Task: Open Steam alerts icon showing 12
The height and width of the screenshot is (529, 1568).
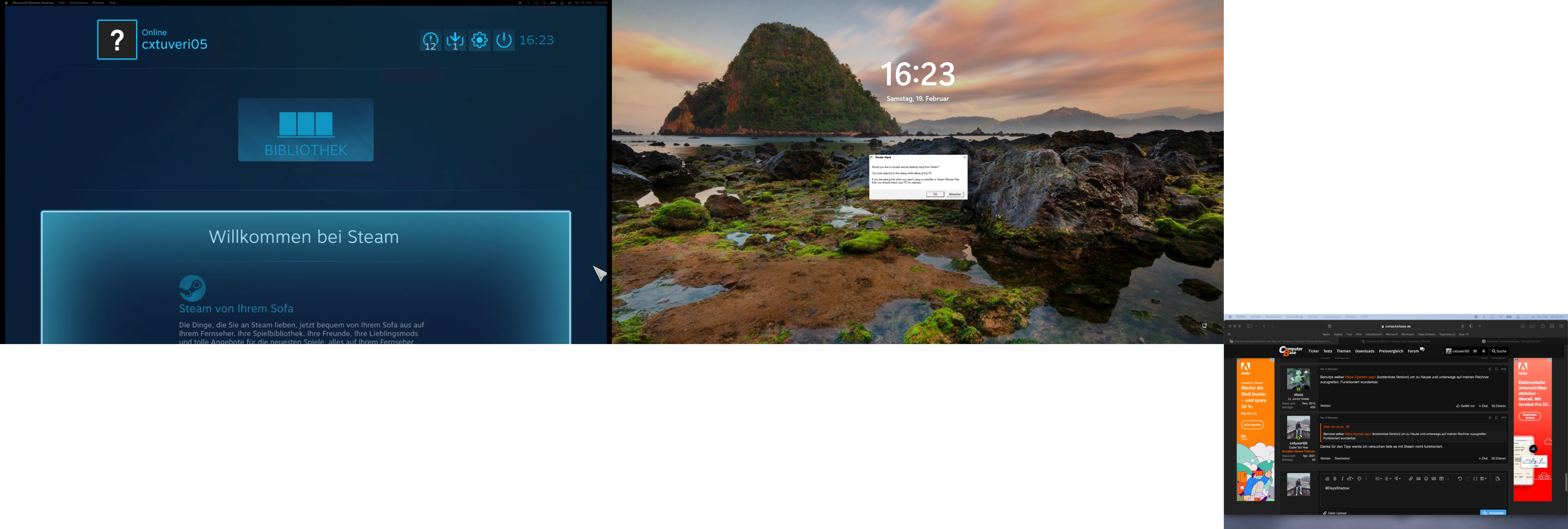Action: point(430,41)
